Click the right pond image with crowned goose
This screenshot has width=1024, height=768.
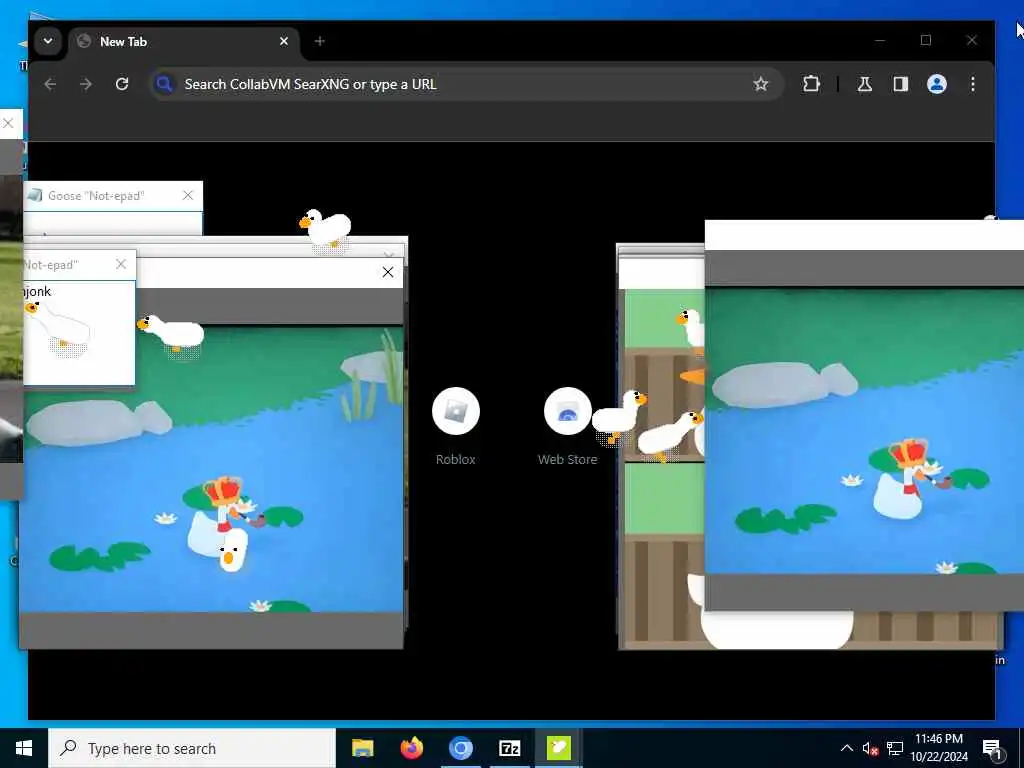click(864, 431)
